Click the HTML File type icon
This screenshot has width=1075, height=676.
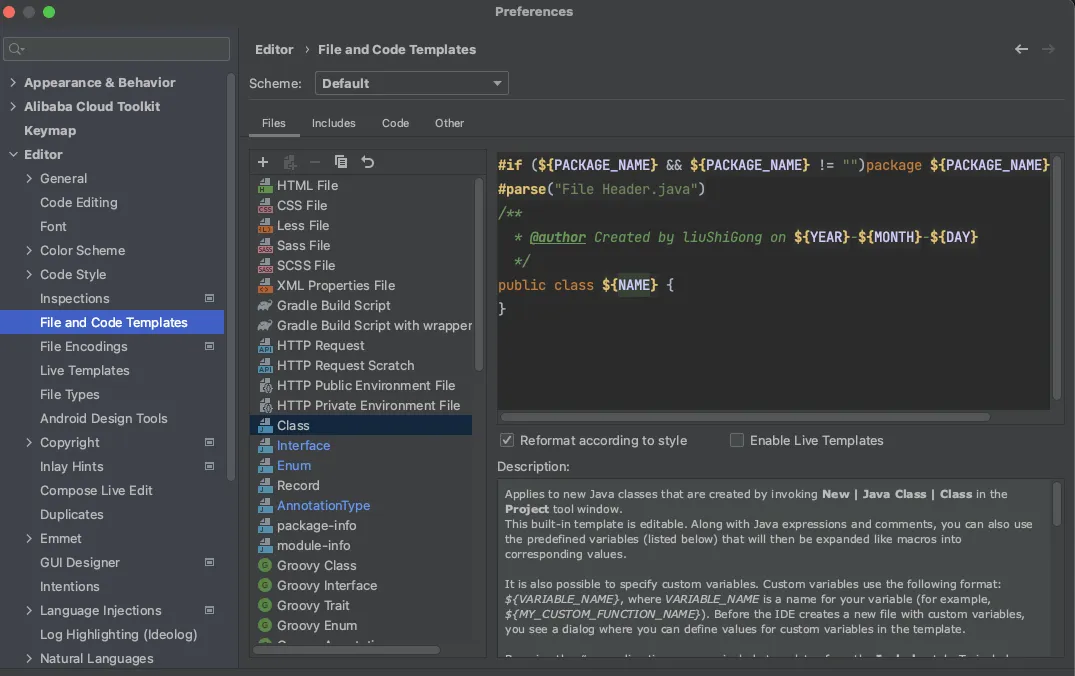(x=265, y=186)
